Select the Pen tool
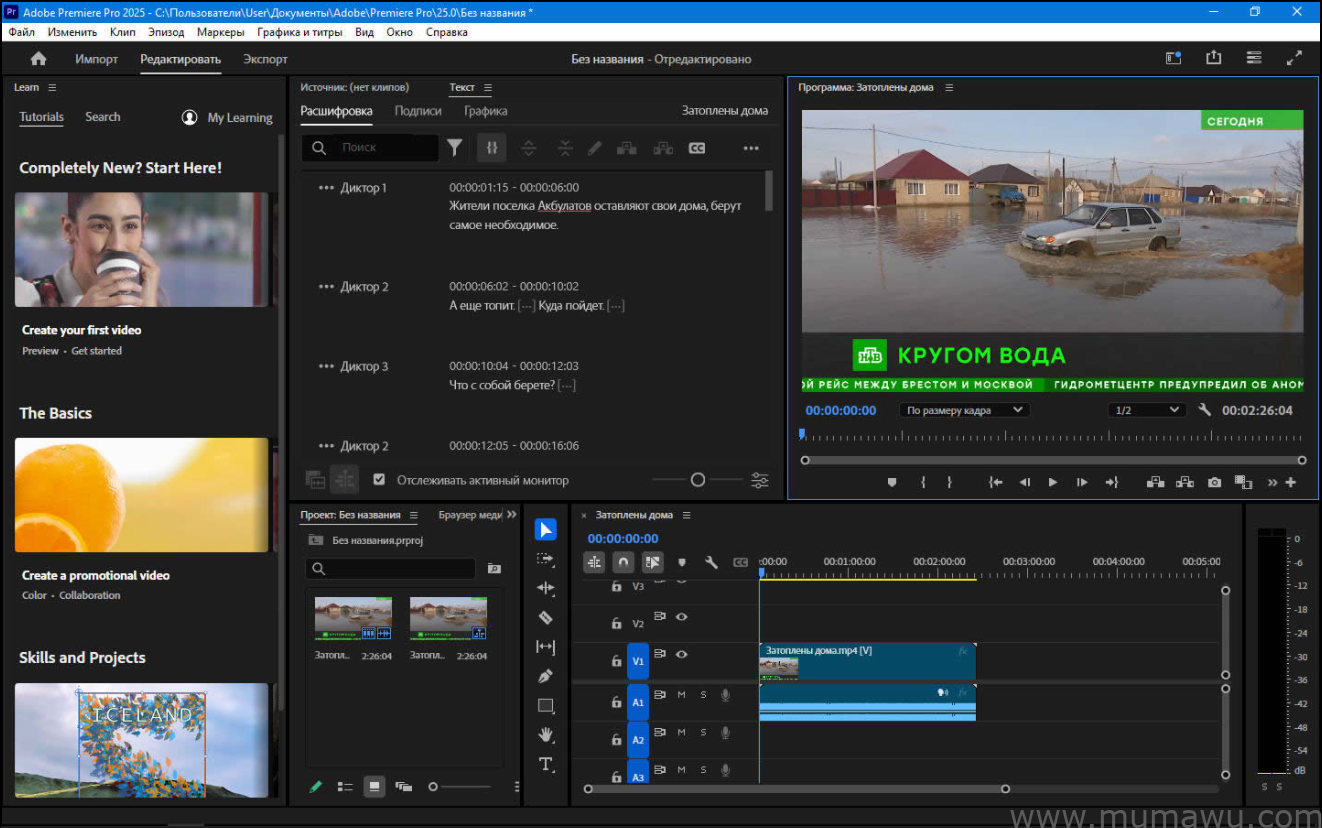1322x828 pixels. (x=545, y=675)
